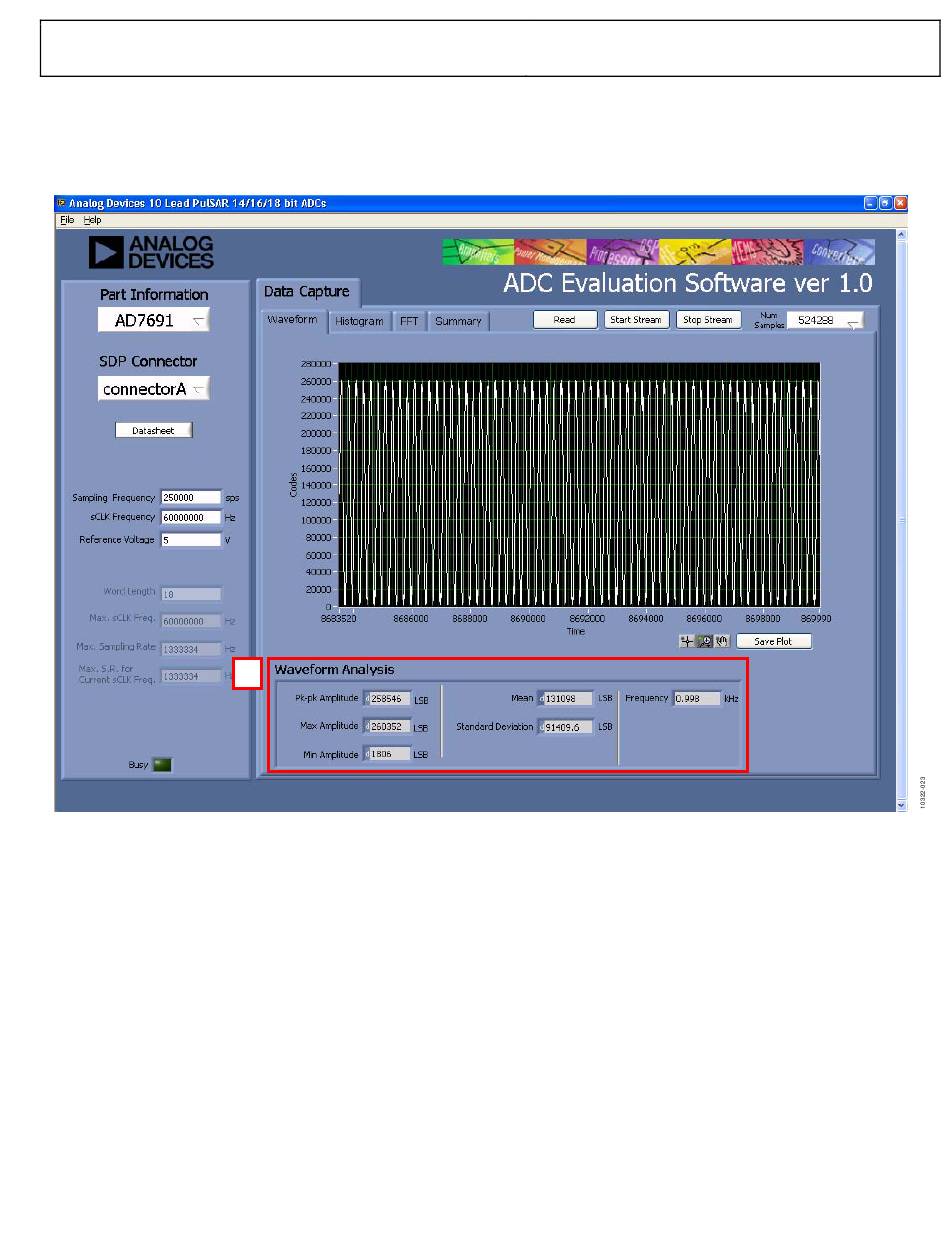Click the title bar application icon
The height and width of the screenshot is (1254, 950).
[61, 203]
